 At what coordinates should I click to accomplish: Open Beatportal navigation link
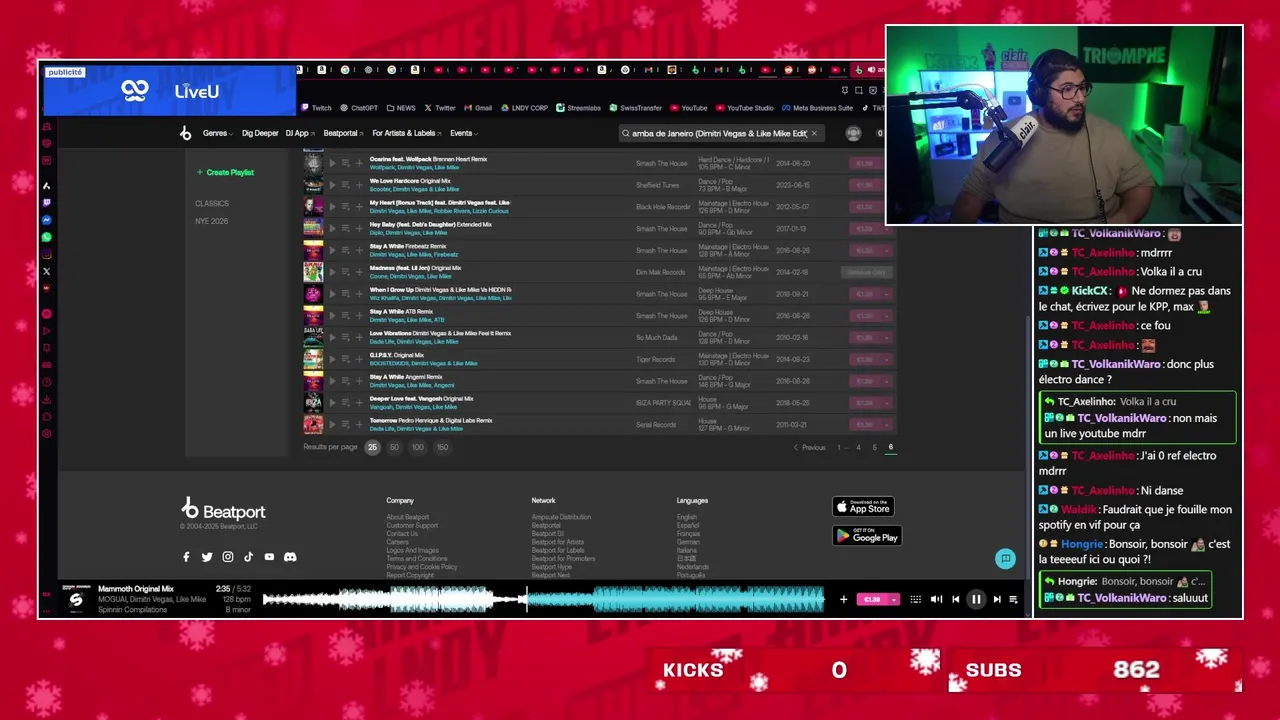pos(343,133)
